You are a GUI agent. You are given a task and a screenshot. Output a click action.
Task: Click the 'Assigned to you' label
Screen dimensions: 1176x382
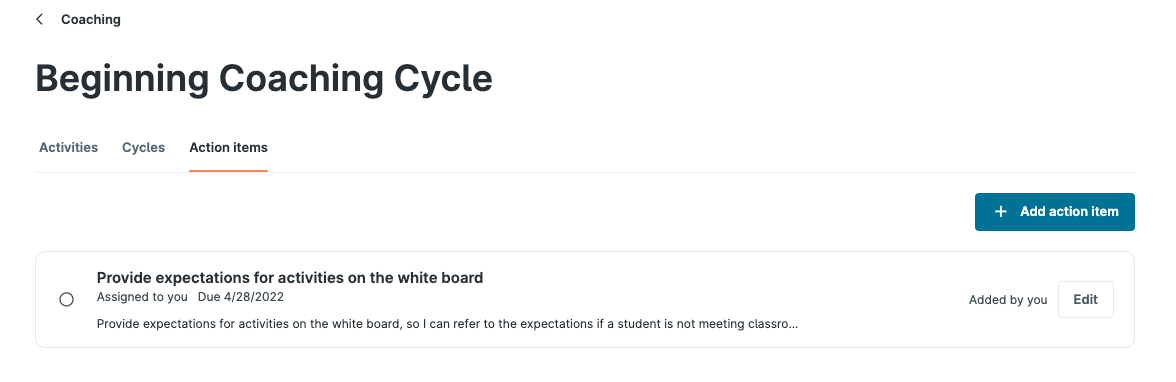click(142, 297)
